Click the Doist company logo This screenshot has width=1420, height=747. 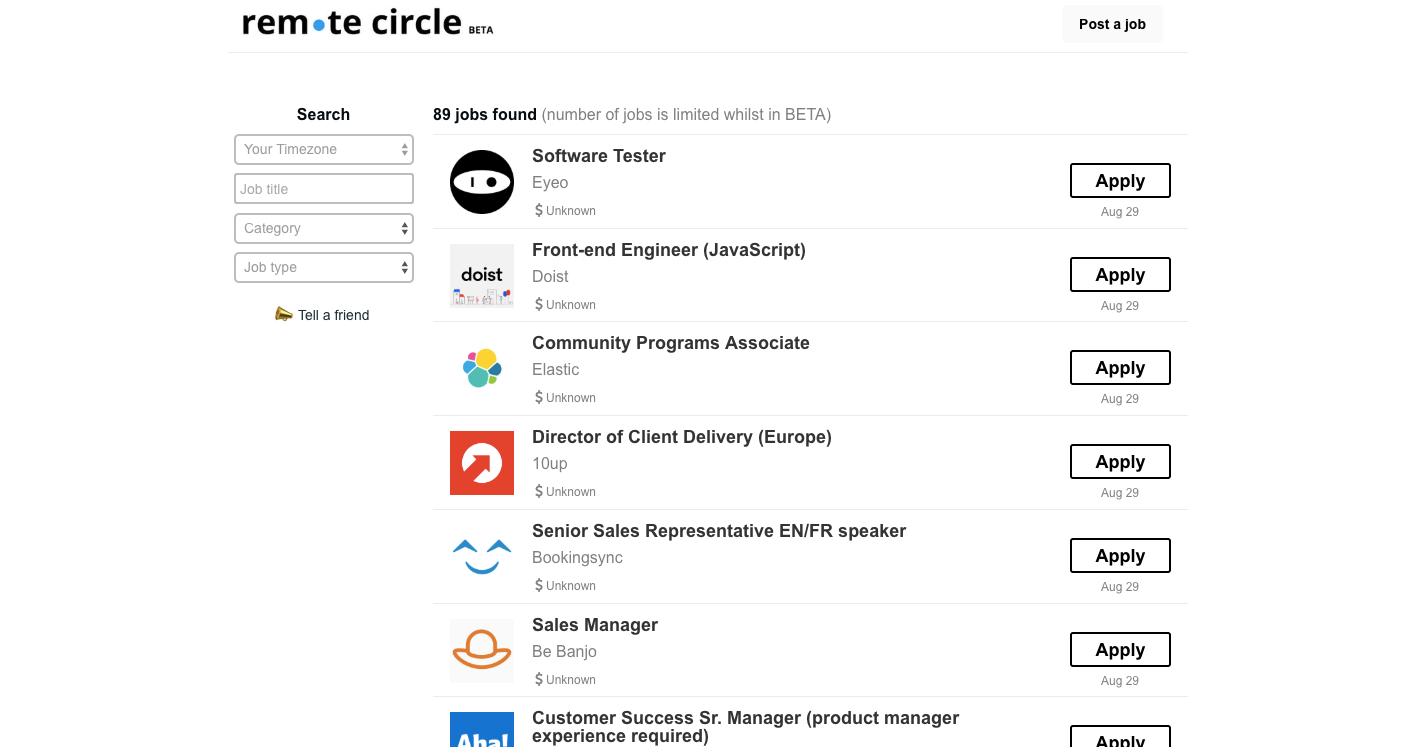[x=482, y=276]
